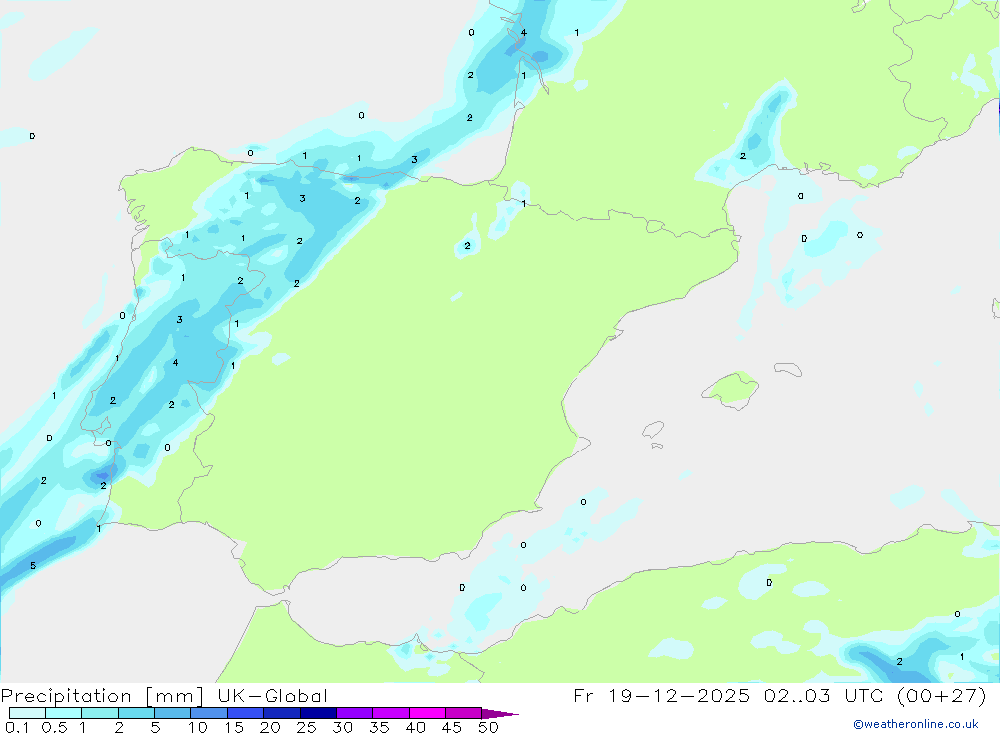Click the legend scale label "45"
The image size is (1000, 733).
452,727
